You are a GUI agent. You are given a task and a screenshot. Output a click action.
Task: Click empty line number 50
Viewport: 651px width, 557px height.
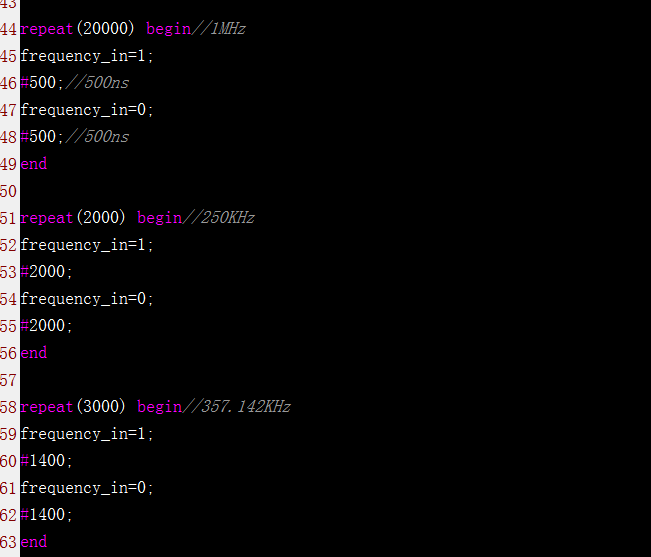tap(9, 191)
